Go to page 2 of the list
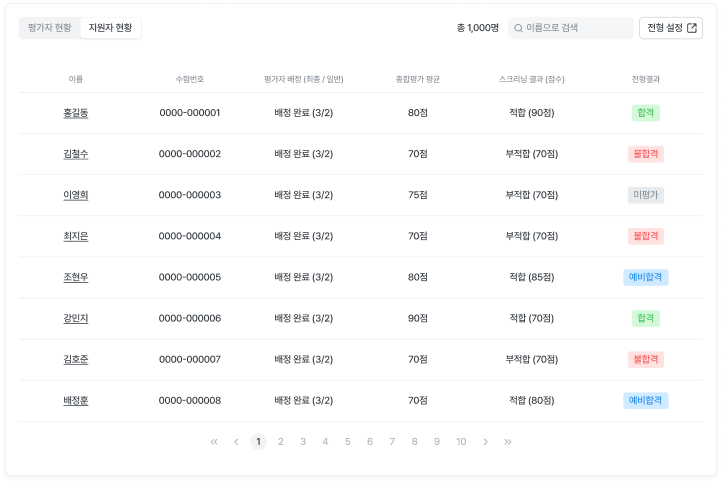 281,441
